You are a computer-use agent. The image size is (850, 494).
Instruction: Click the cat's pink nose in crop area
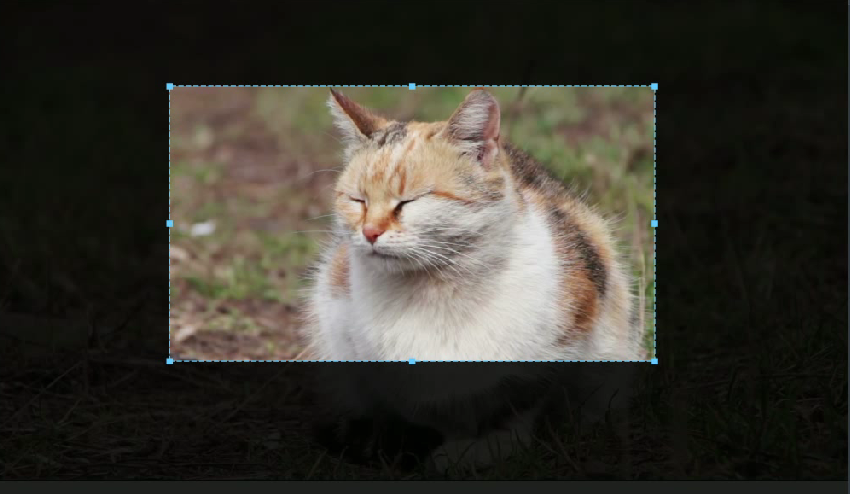371,236
